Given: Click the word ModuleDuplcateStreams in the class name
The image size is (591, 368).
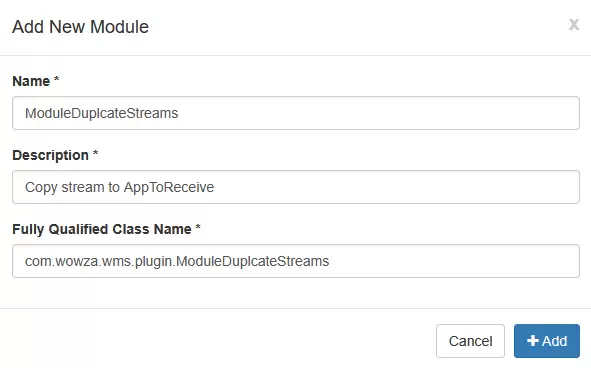Looking at the screenshot, I should point(253,261).
